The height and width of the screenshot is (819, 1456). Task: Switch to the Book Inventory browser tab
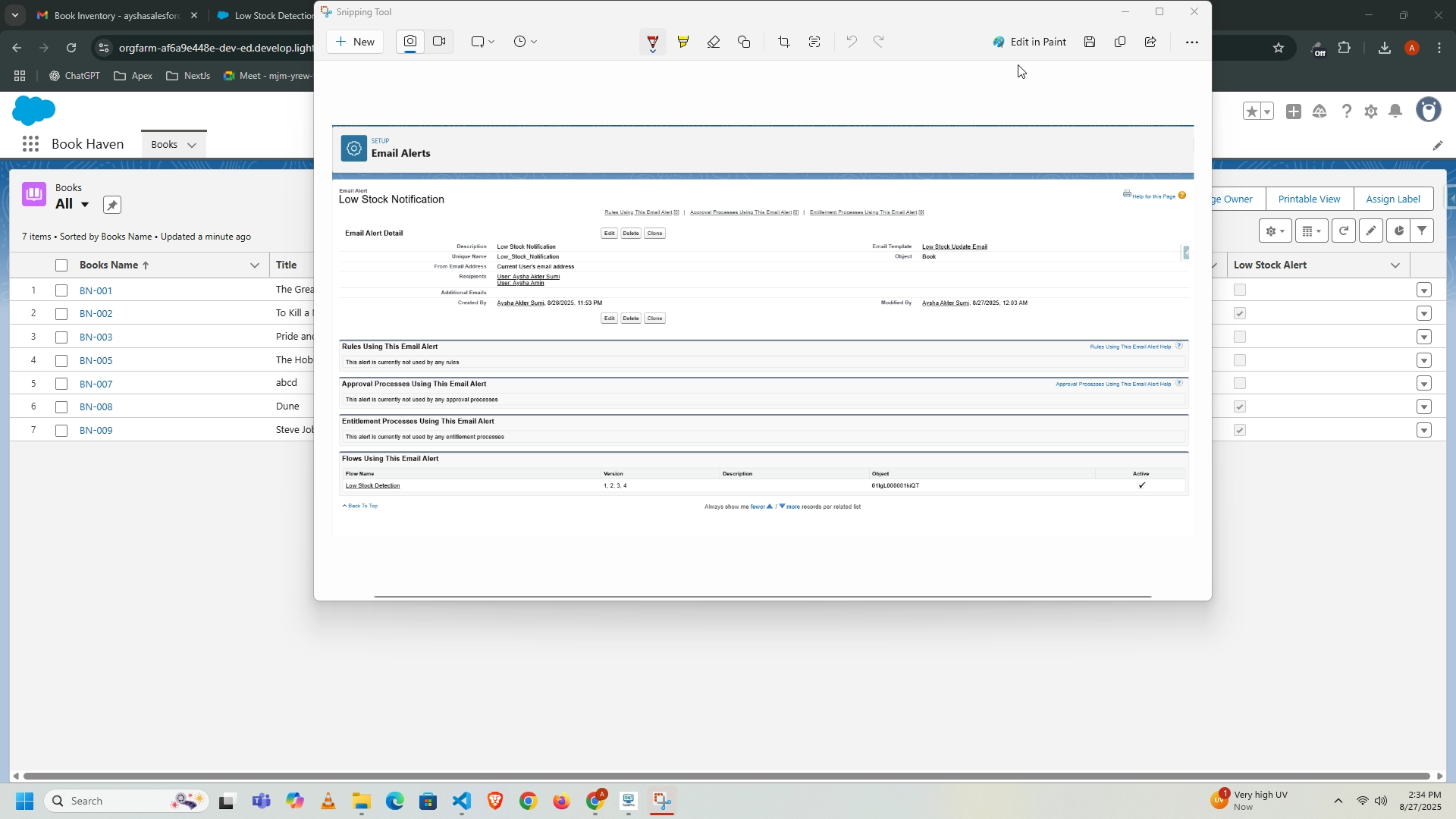point(114,15)
